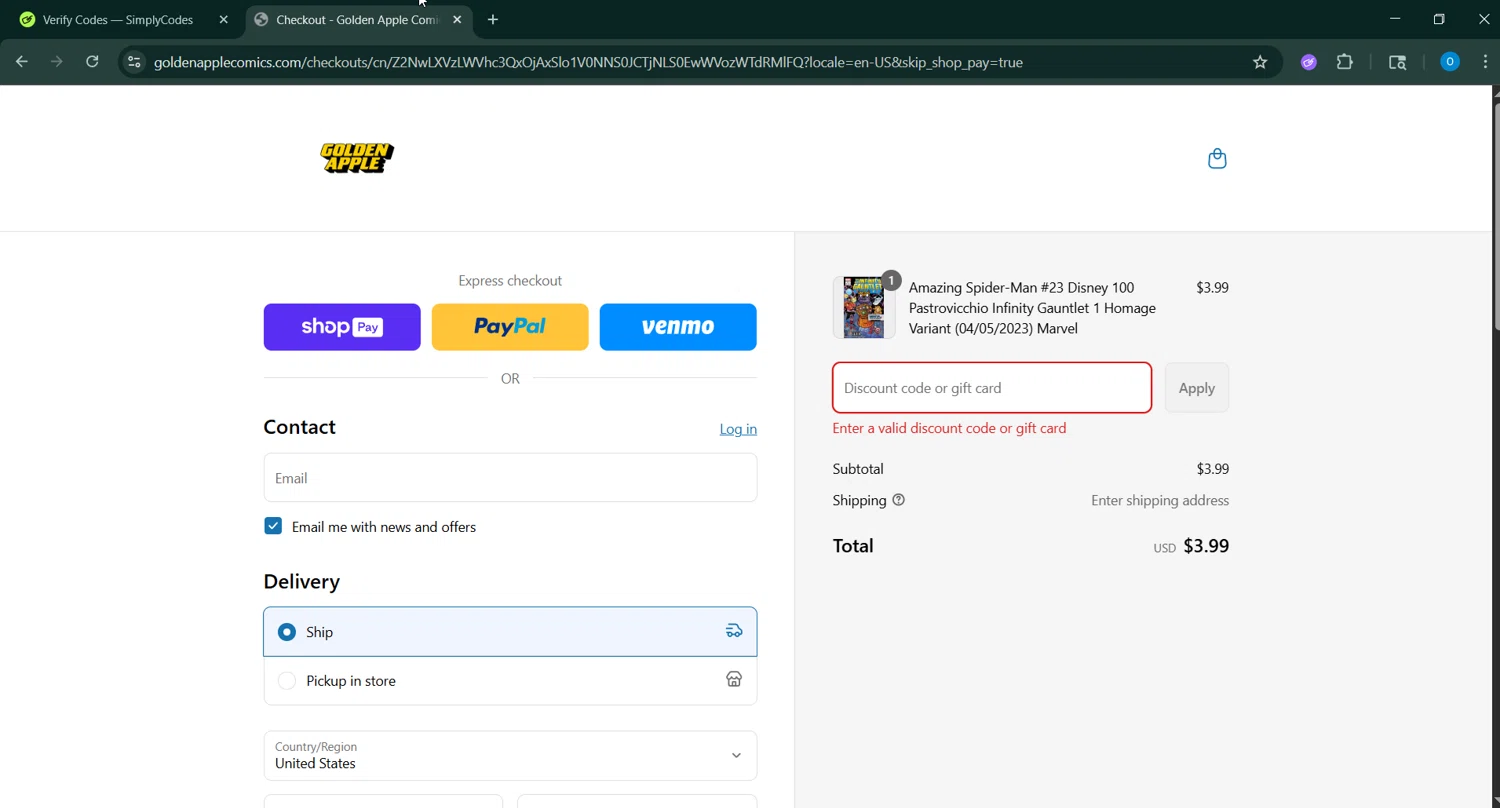Click the Spider-Man comic product thumbnail
The height and width of the screenshot is (808, 1500).
coord(864,308)
